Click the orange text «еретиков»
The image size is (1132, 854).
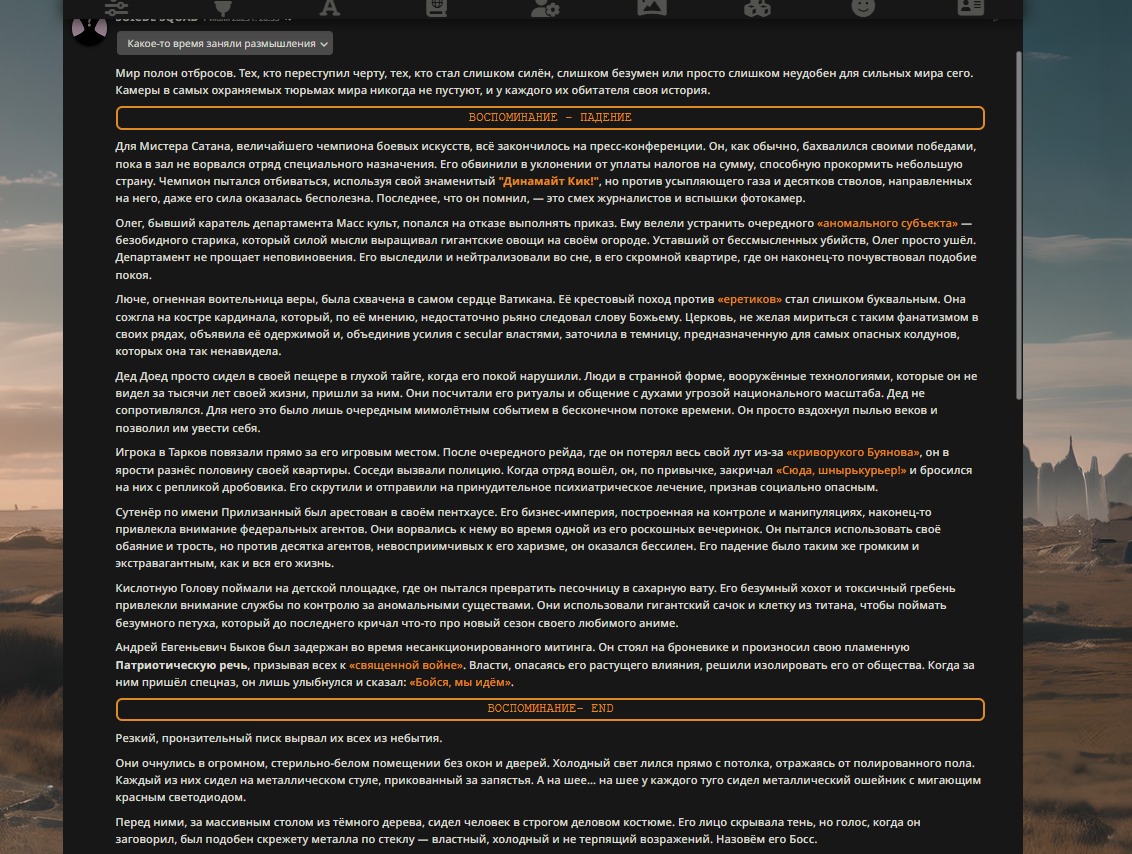[749, 299]
